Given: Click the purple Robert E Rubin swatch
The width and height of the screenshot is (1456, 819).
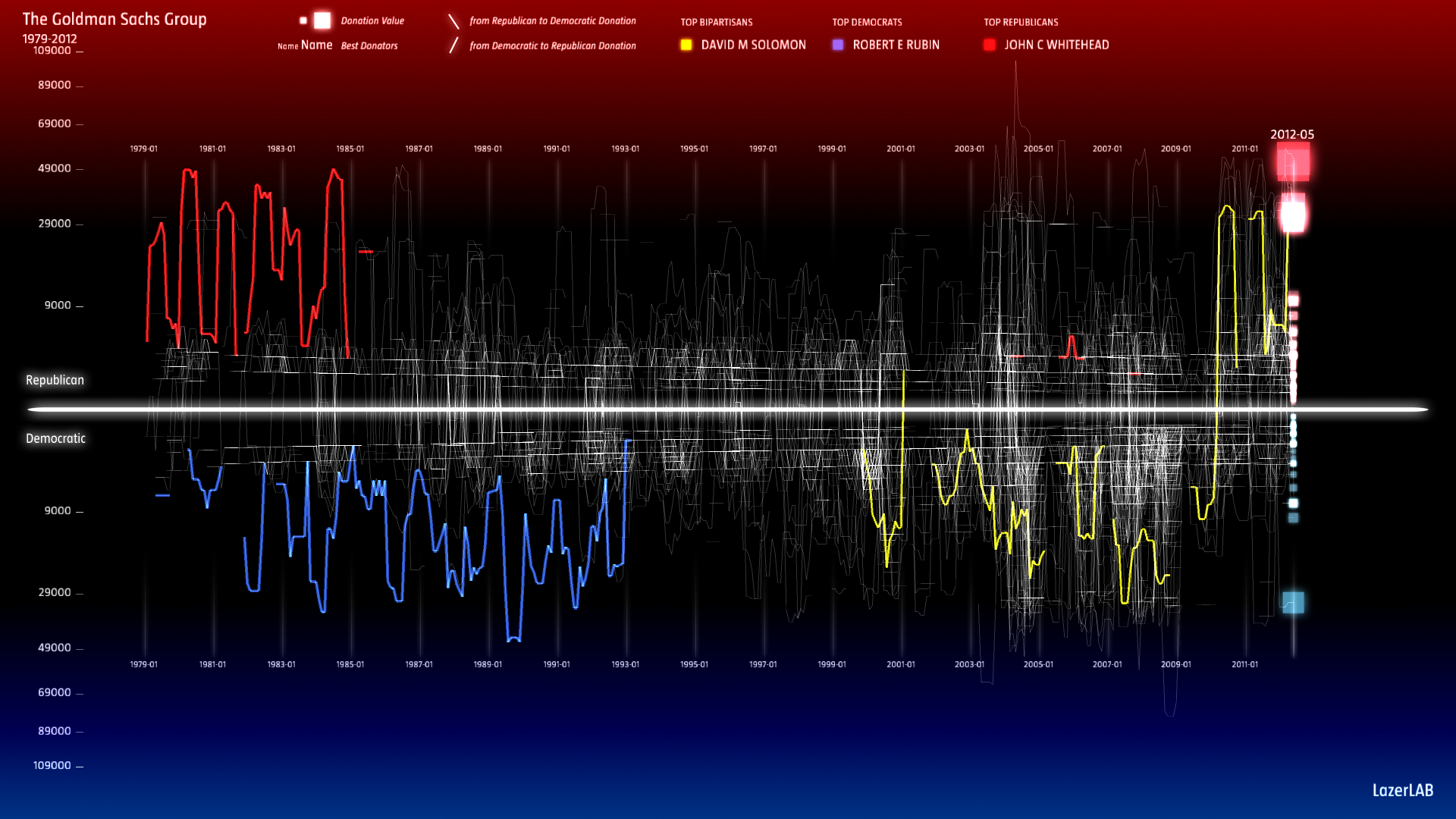Looking at the screenshot, I should [838, 45].
